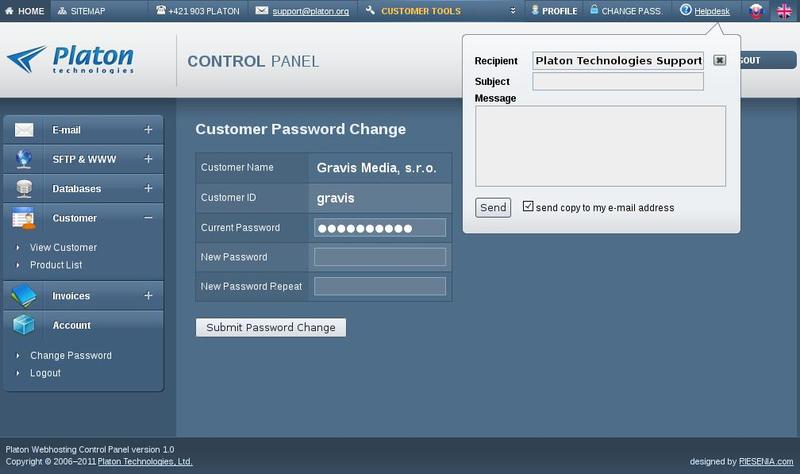Click the Gravis Media, s.r.o. customer name
This screenshot has width=800, height=474.
(x=377, y=168)
